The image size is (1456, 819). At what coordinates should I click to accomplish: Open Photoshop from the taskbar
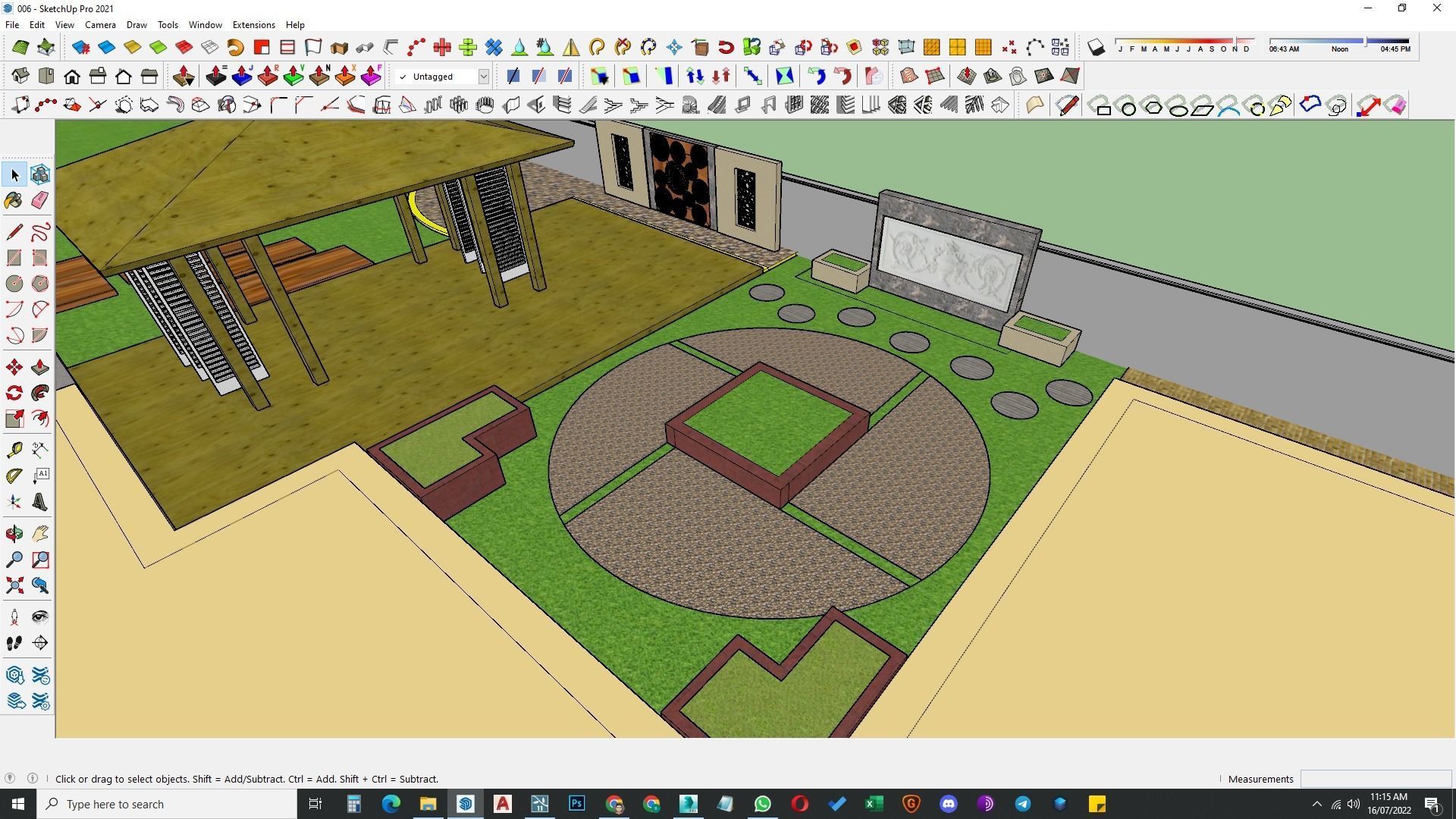pyautogui.click(x=576, y=804)
